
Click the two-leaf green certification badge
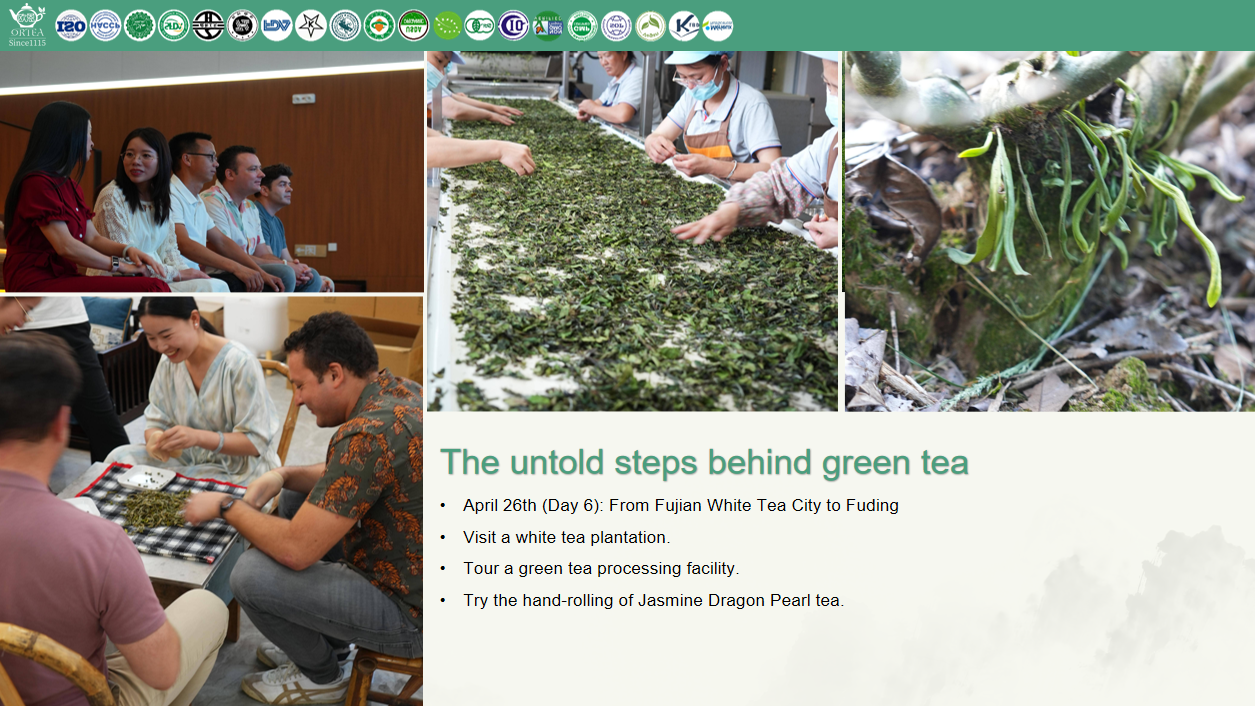[650, 25]
